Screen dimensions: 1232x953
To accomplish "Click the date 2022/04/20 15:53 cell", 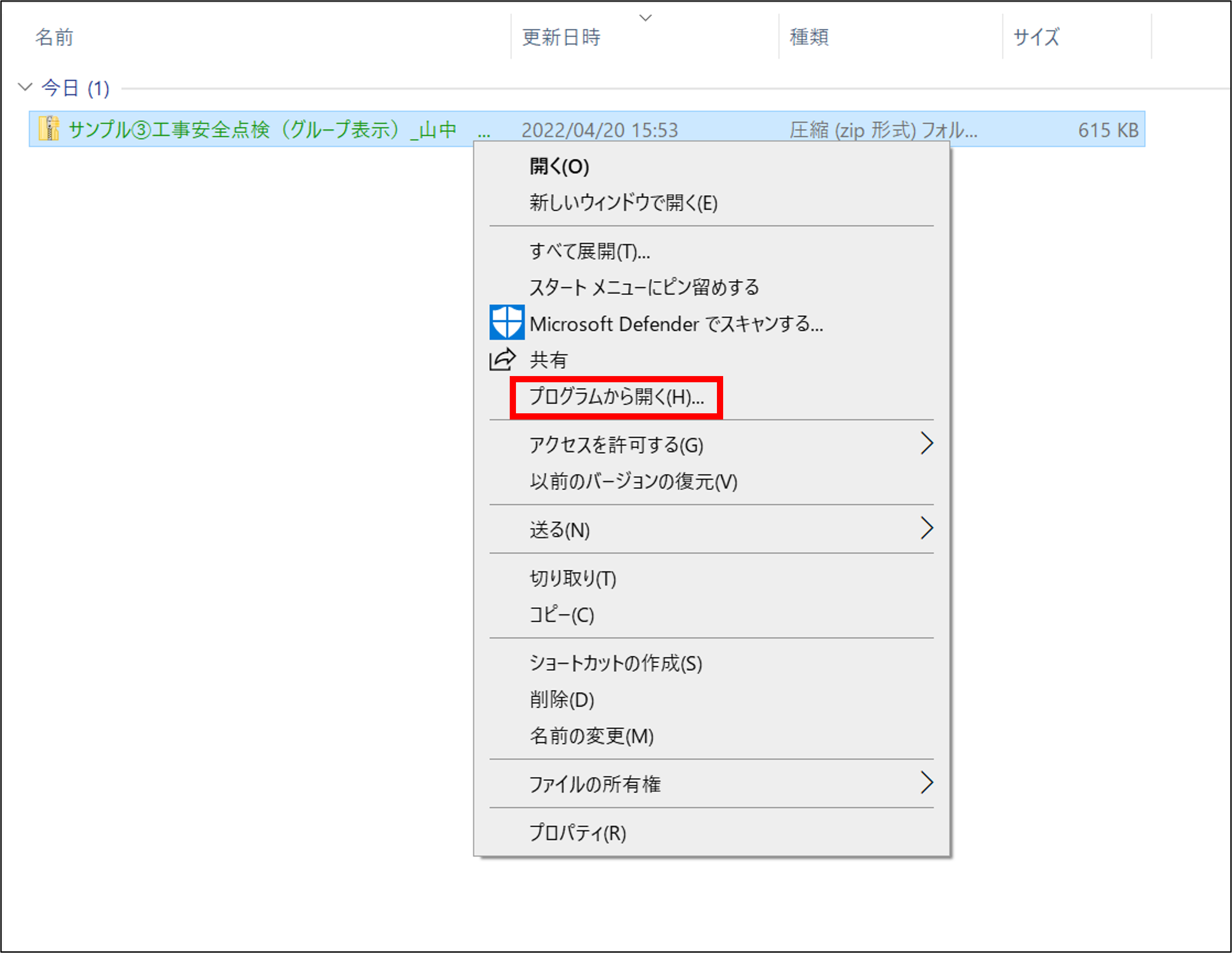I will pyautogui.click(x=600, y=129).
